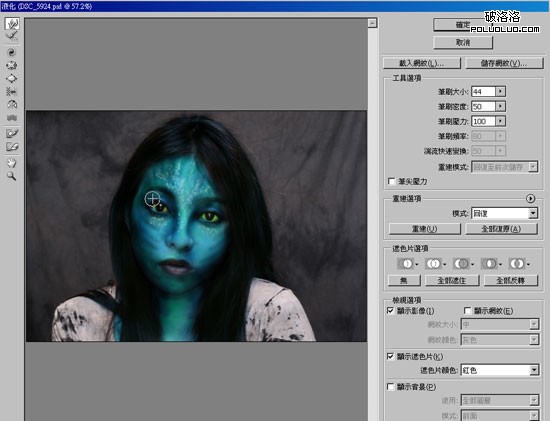This screenshot has width=550, height=421.
Task: Click the 全部復原 restore all button
Action: (501, 229)
